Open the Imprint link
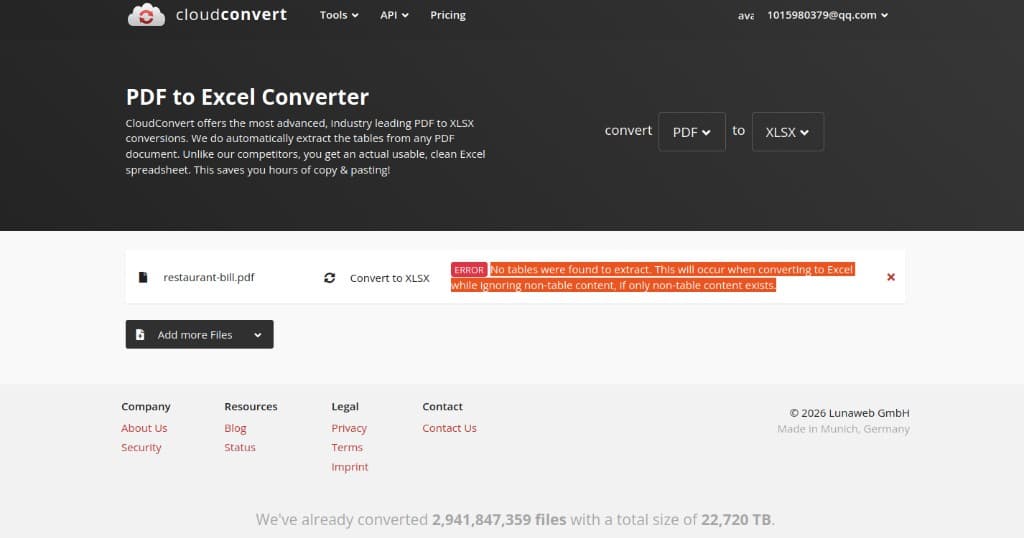 coord(349,467)
